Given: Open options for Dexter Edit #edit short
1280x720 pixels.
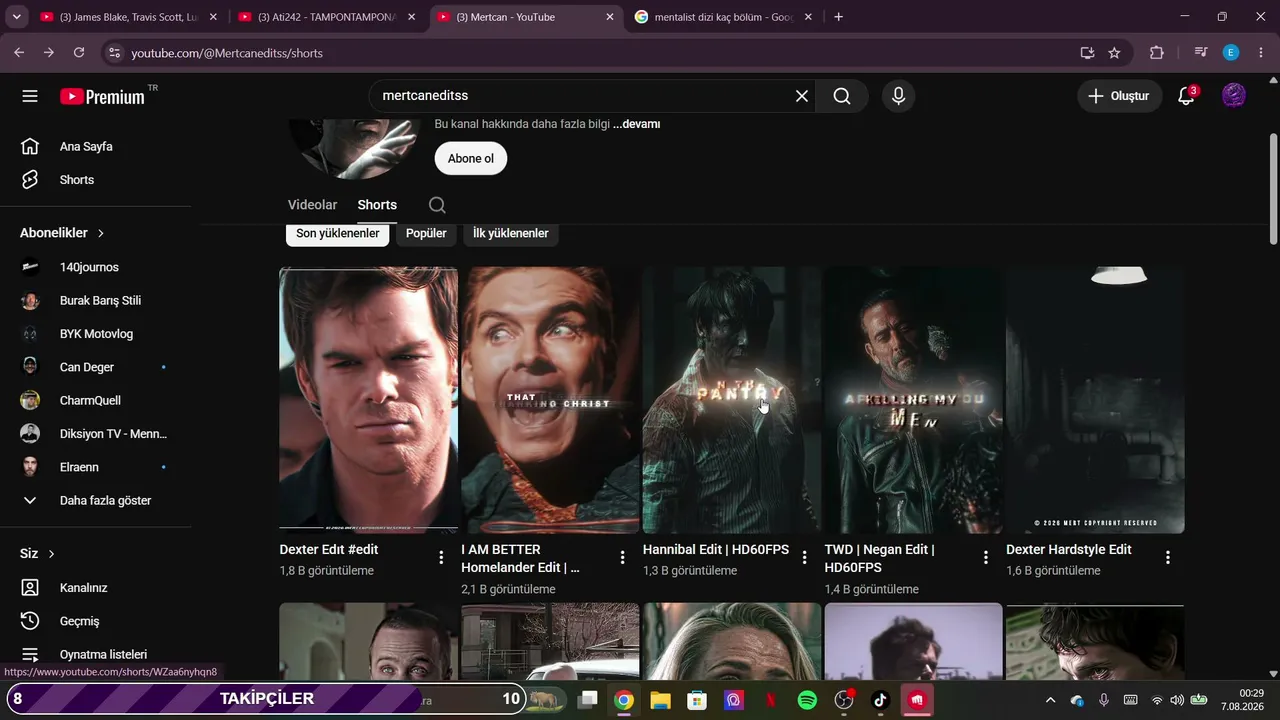Looking at the screenshot, I should [x=441, y=558].
